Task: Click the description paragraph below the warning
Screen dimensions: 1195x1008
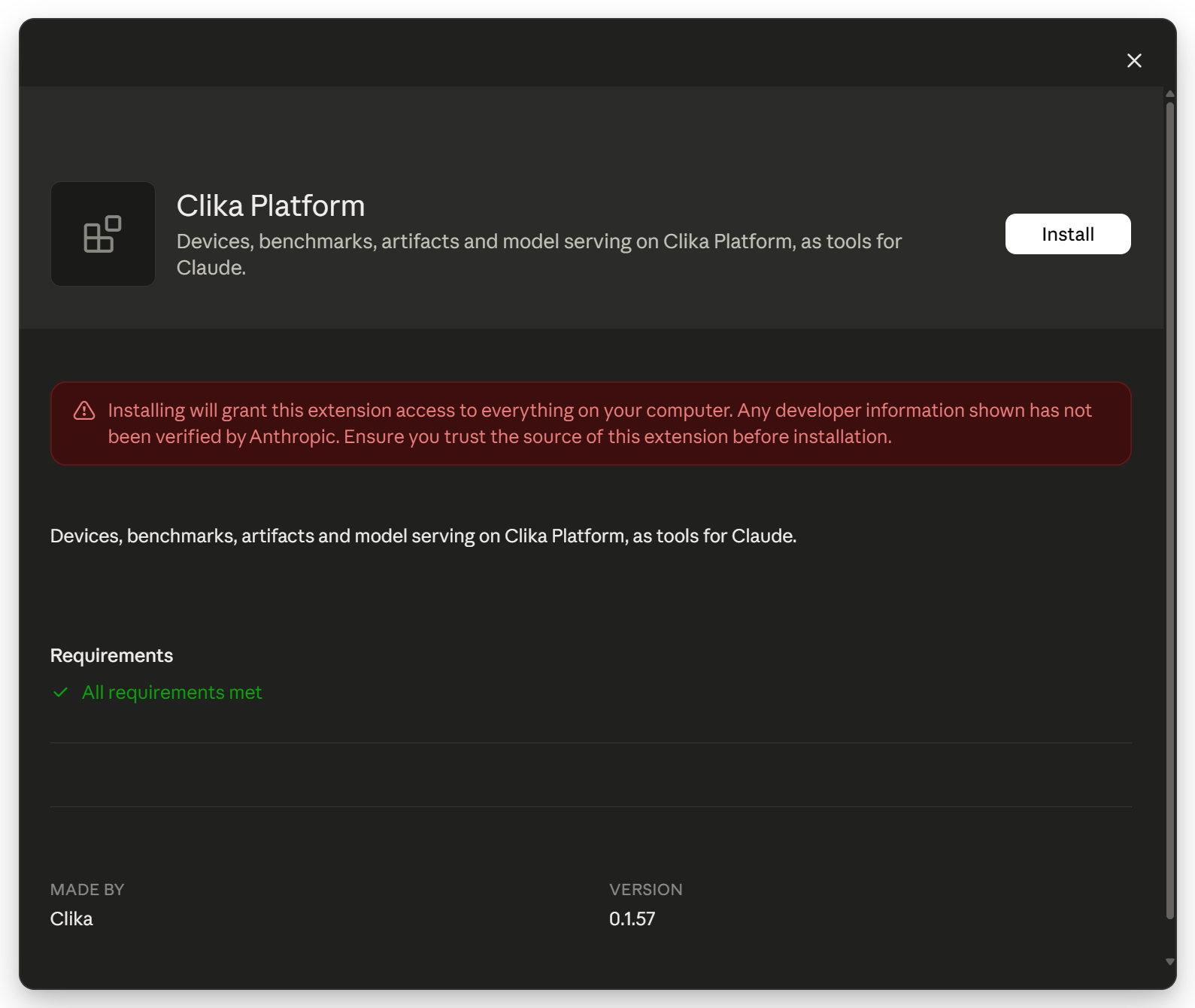Action: [423, 536]
